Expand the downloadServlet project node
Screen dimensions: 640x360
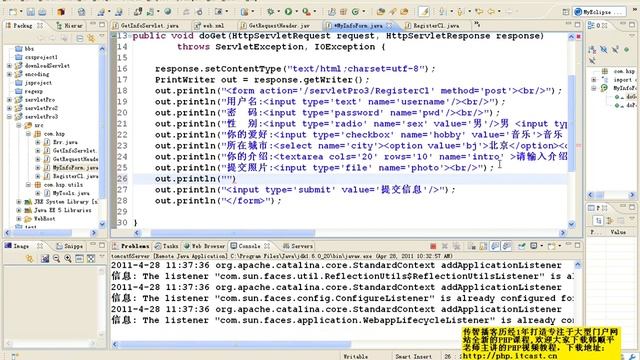[x=9, y=66]
